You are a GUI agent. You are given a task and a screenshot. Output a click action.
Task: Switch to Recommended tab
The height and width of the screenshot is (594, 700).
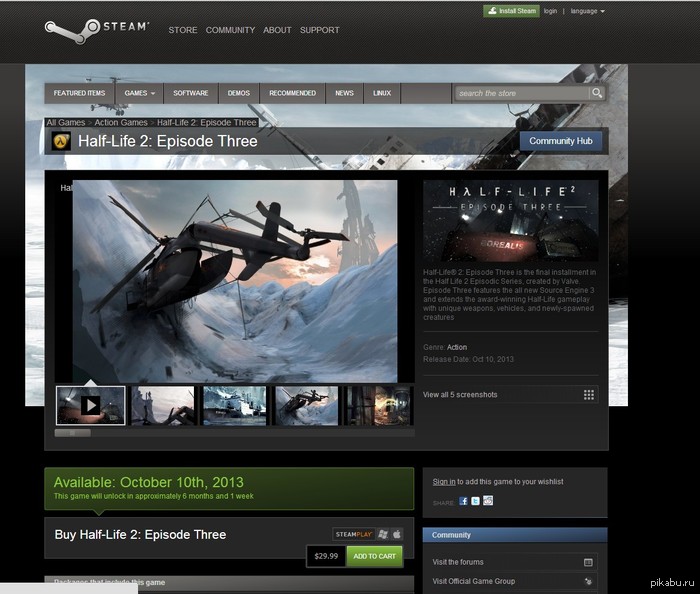pos(292,93)
